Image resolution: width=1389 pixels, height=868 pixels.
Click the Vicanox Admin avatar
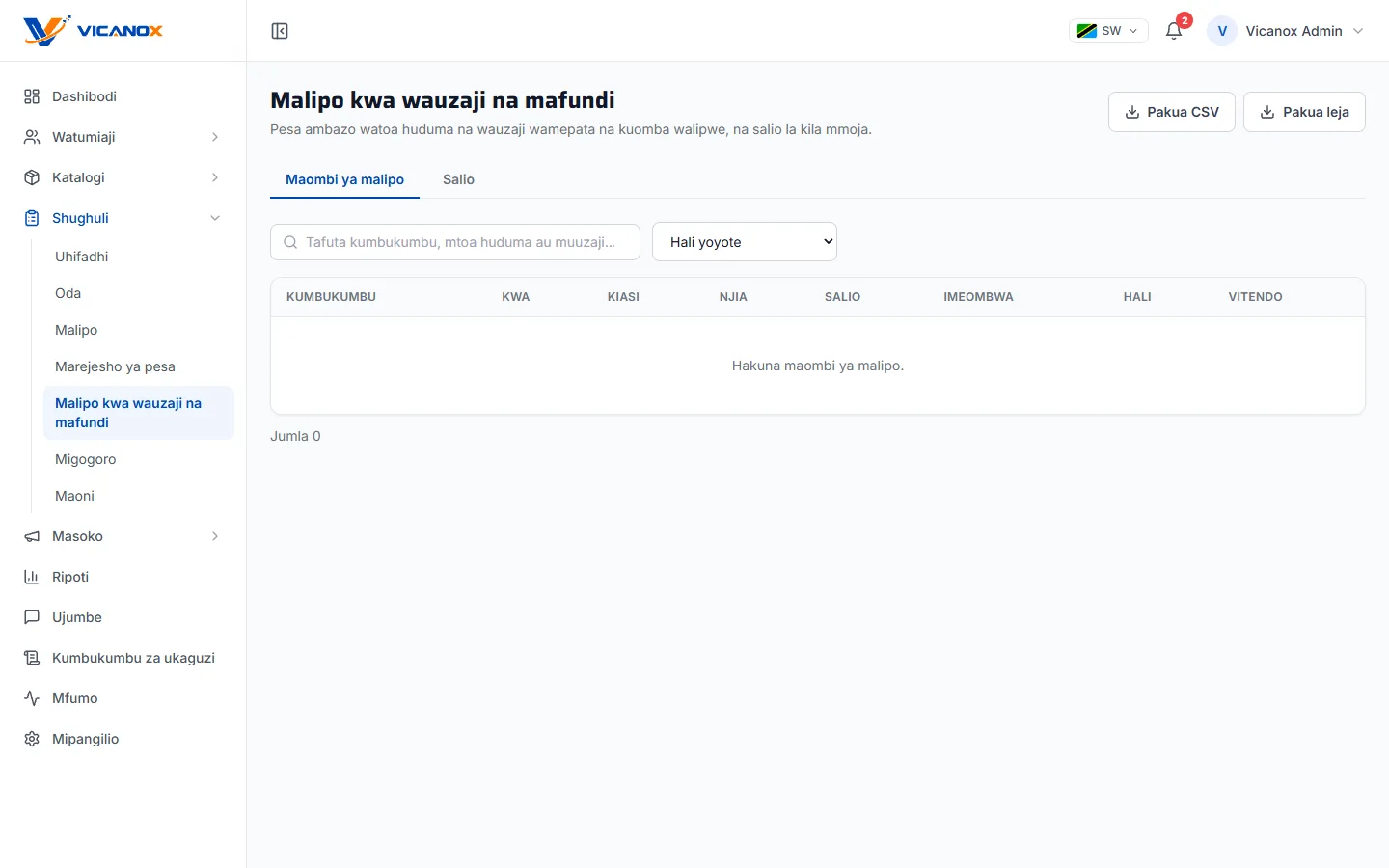pyautogui.click(x=1222, y=31)
